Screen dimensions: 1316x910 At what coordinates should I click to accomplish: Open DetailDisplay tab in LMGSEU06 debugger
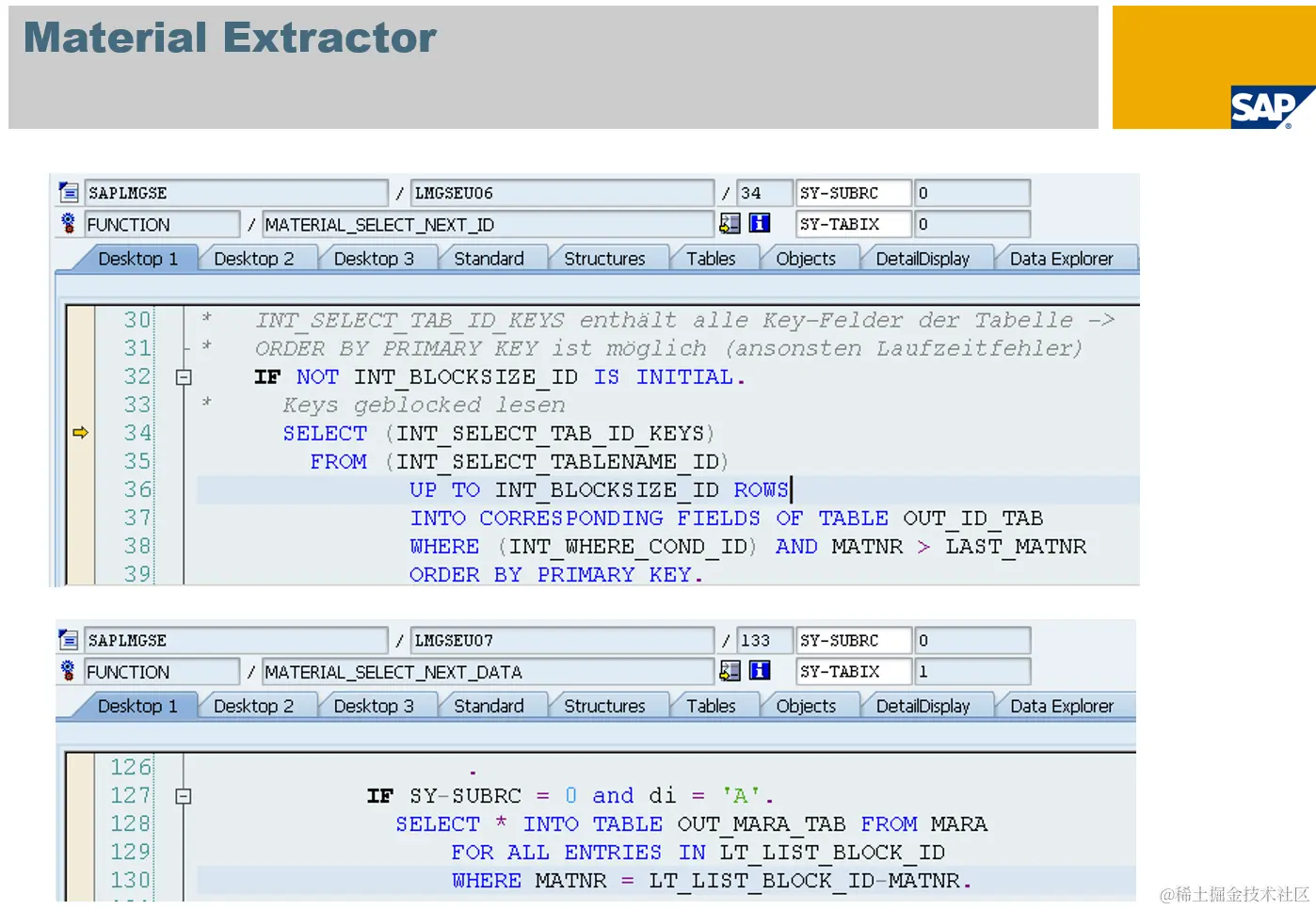tap(923, 259)
